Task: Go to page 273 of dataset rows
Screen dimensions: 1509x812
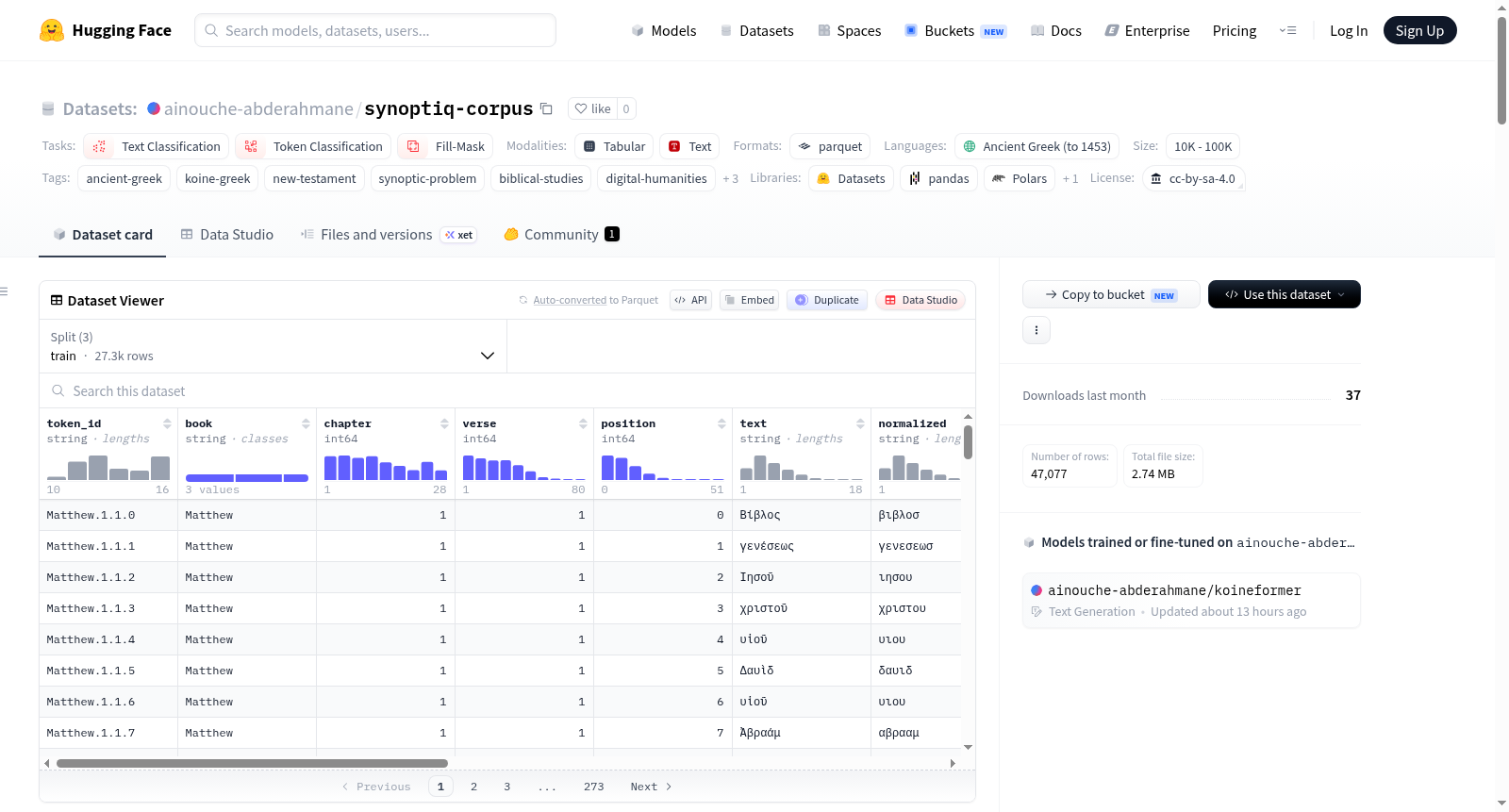Action: click(x=593, y=787)
